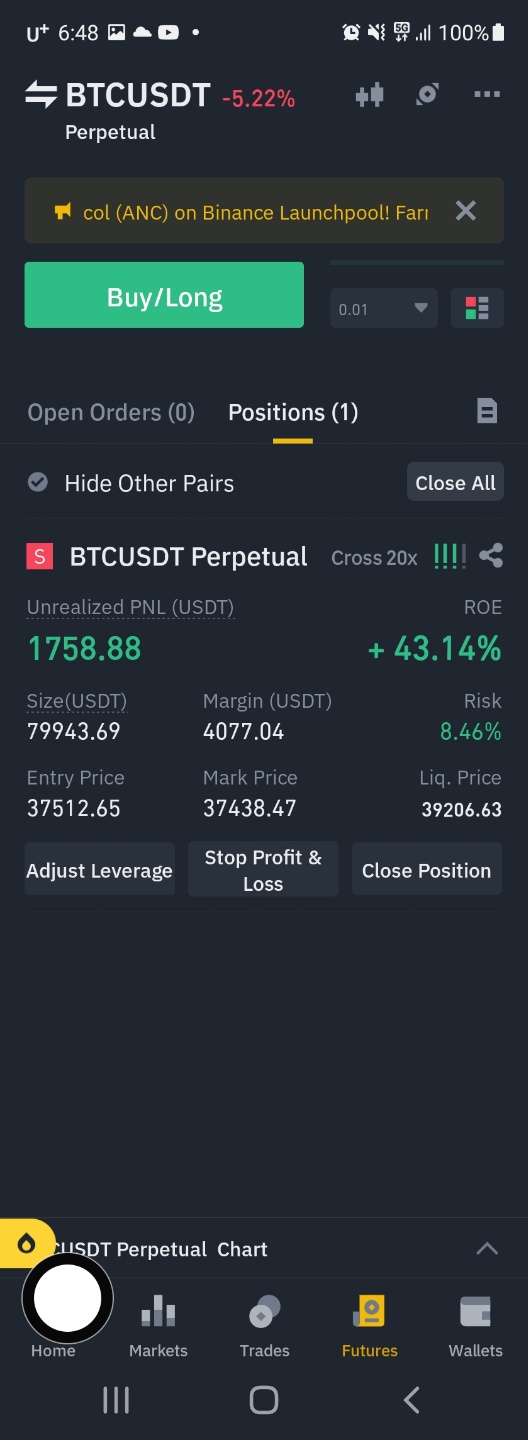Tap the swap pair arrows icon beside BTCUSDT

click(41, 95)
